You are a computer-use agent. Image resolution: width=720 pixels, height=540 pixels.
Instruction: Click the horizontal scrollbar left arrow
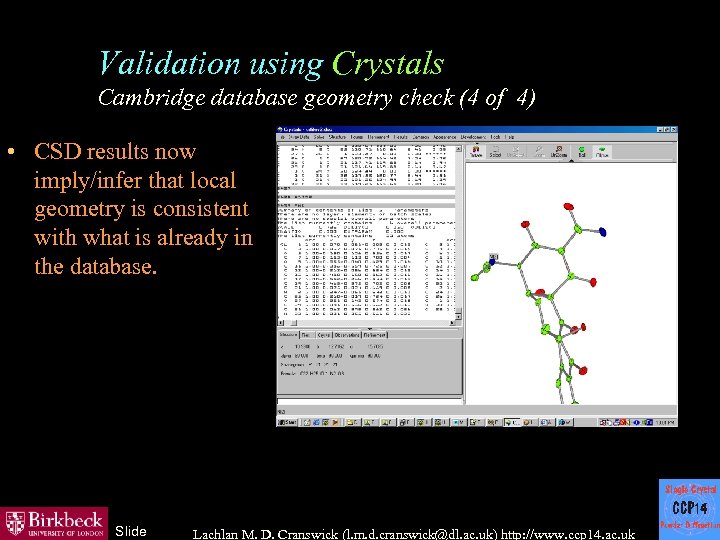click(x=281, y=323)
